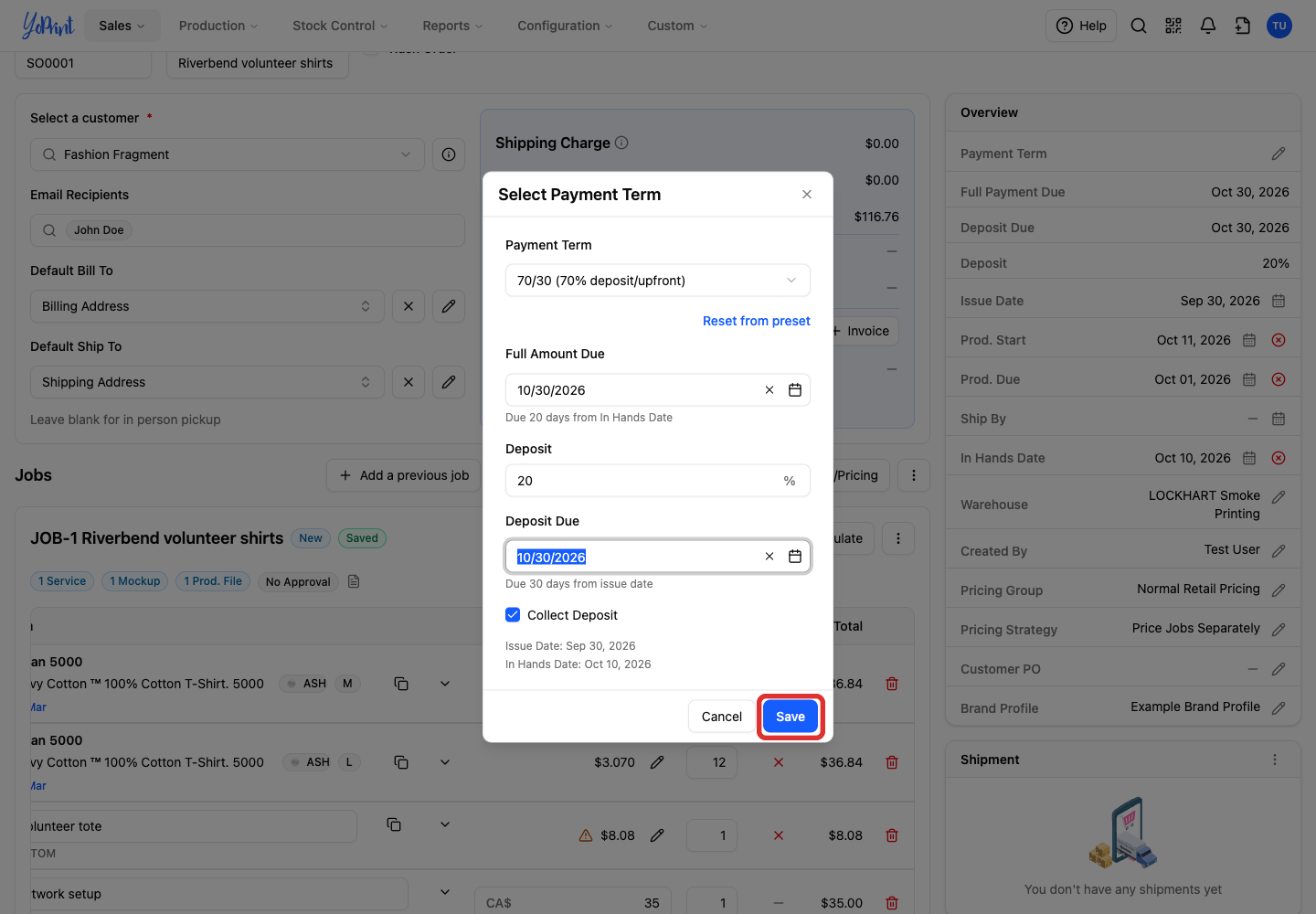Open the Stock Control menu

click(340, 26)
